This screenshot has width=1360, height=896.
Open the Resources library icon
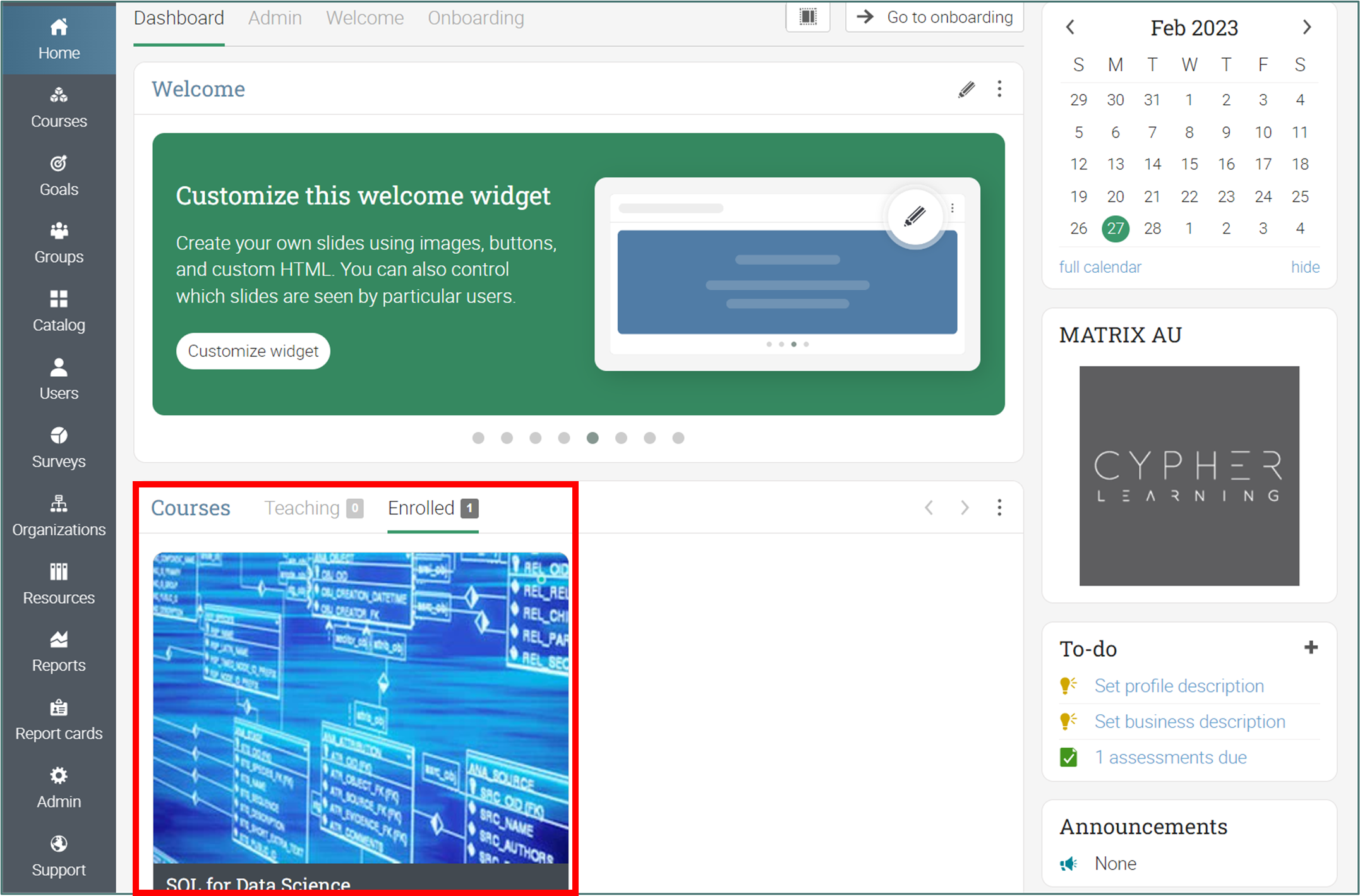click(59, 571)
